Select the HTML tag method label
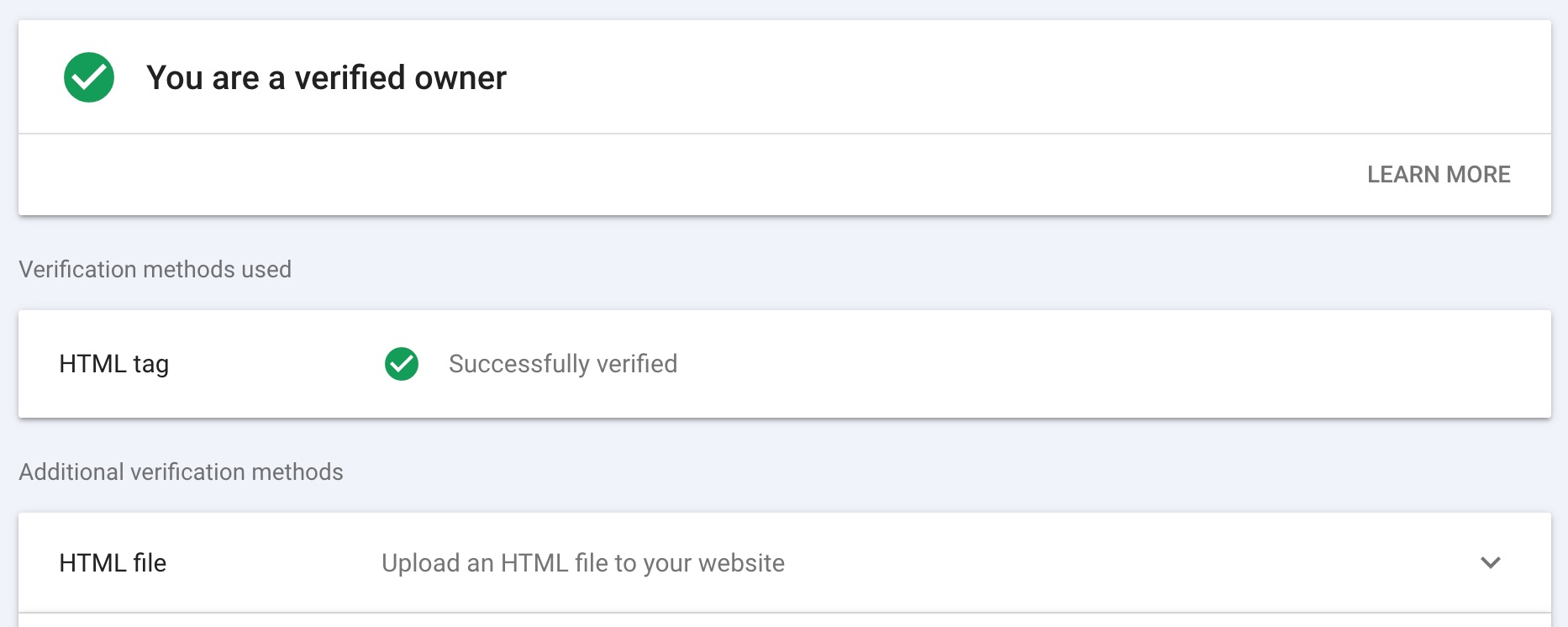1568x627 pixels. (114, 364)
